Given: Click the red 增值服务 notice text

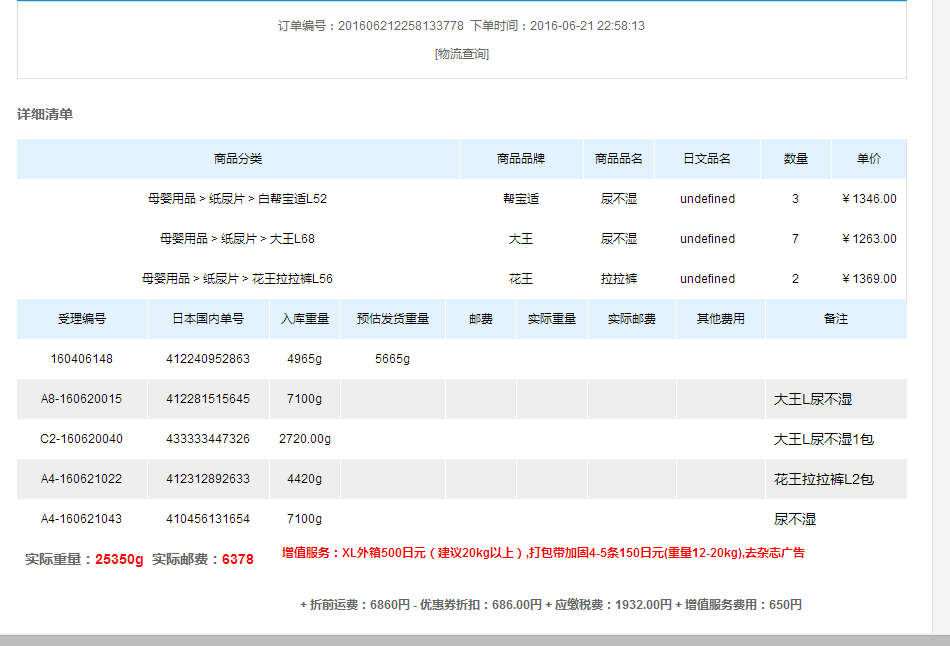Looking at the screenshot, I should point(543,553).
